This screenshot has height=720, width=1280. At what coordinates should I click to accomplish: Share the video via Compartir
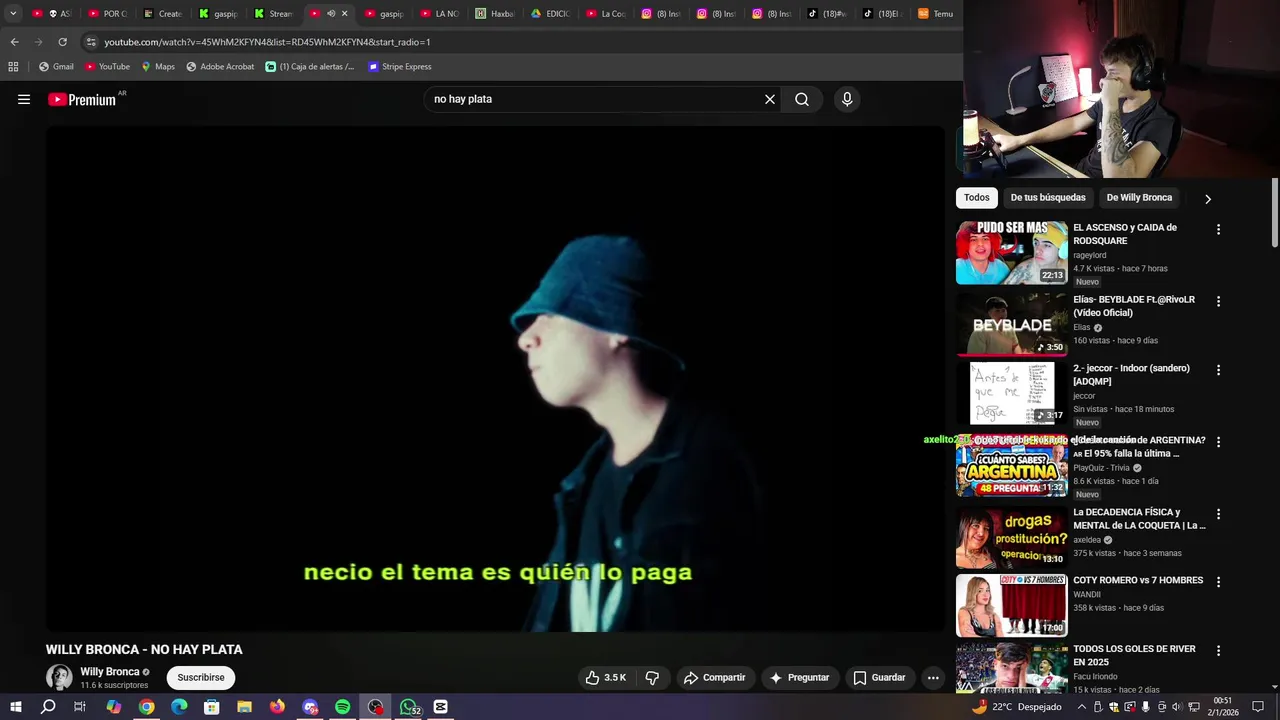[x=714, y=678]
